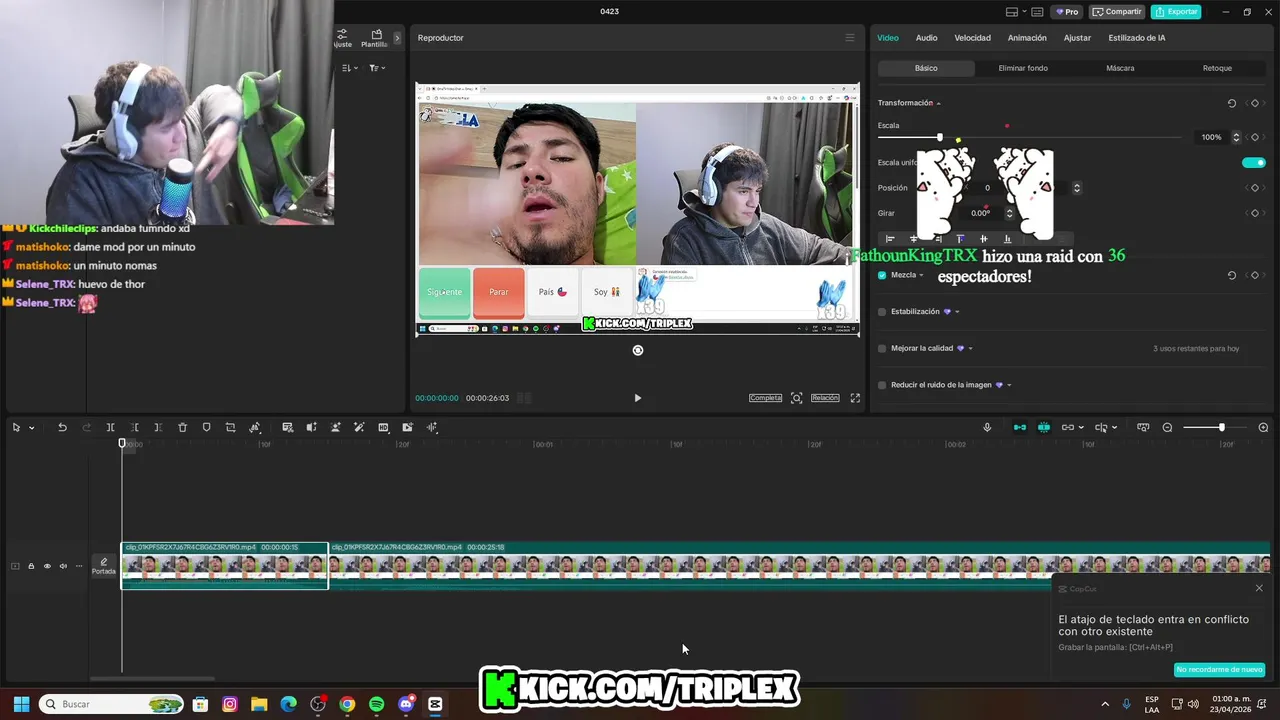Toggle the auto snapping teal icon
The height and width of the screenshot is (720, 1280).
(x=1044, y=428)
